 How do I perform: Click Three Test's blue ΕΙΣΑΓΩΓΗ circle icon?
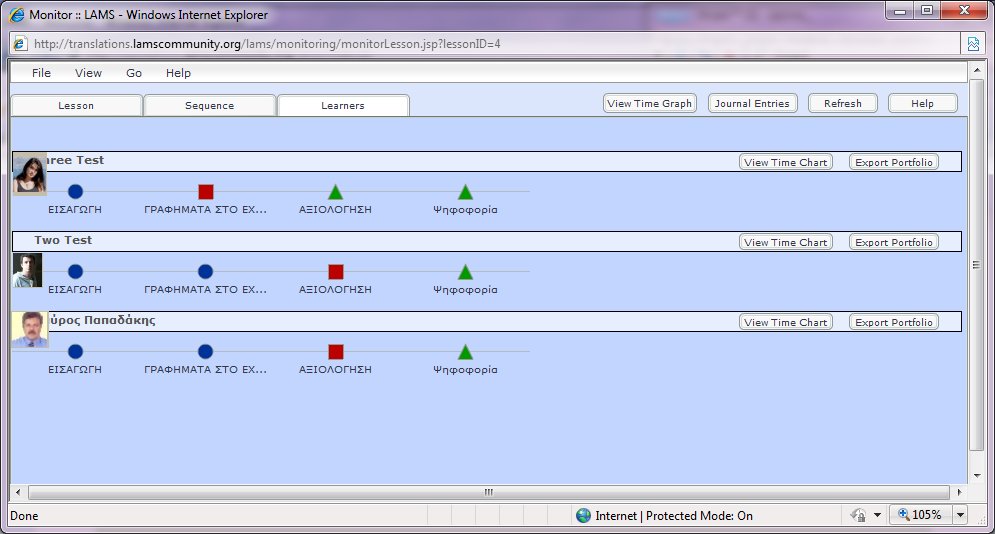pyautogui.click(x=75, y=192)
